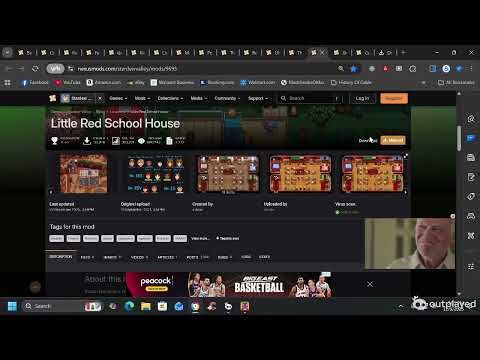The height and width of the screenshot is (360, 480).
Task: Click the orange Register button
Action: [x=394, y=98]
